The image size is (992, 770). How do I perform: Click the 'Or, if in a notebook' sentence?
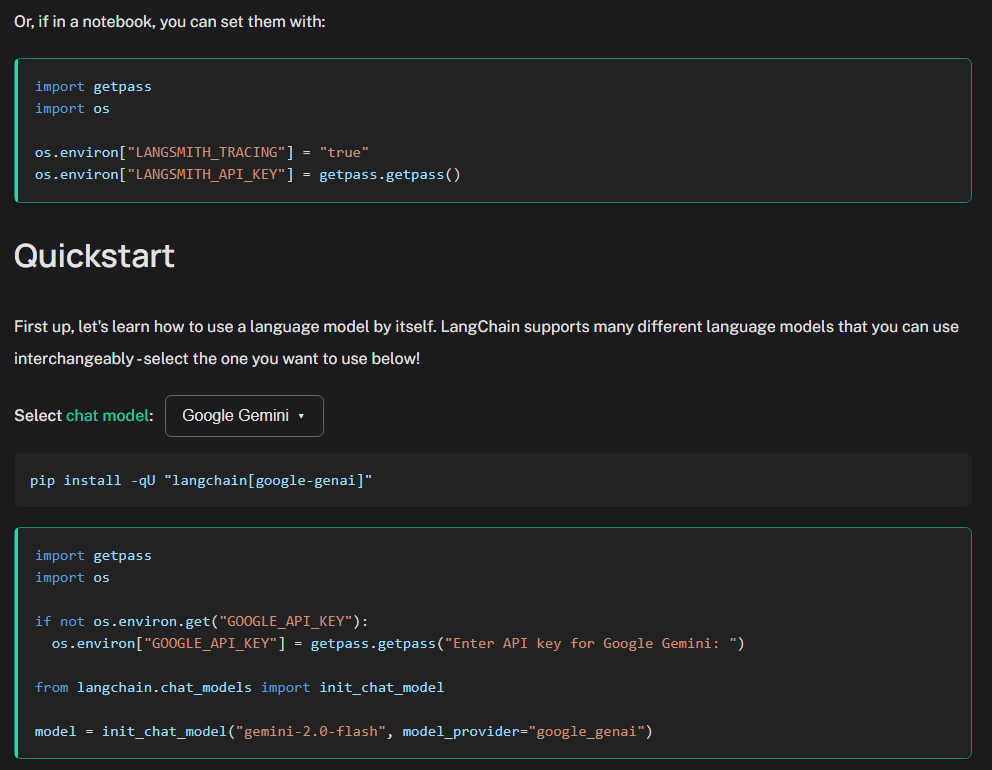pos(170,22)
